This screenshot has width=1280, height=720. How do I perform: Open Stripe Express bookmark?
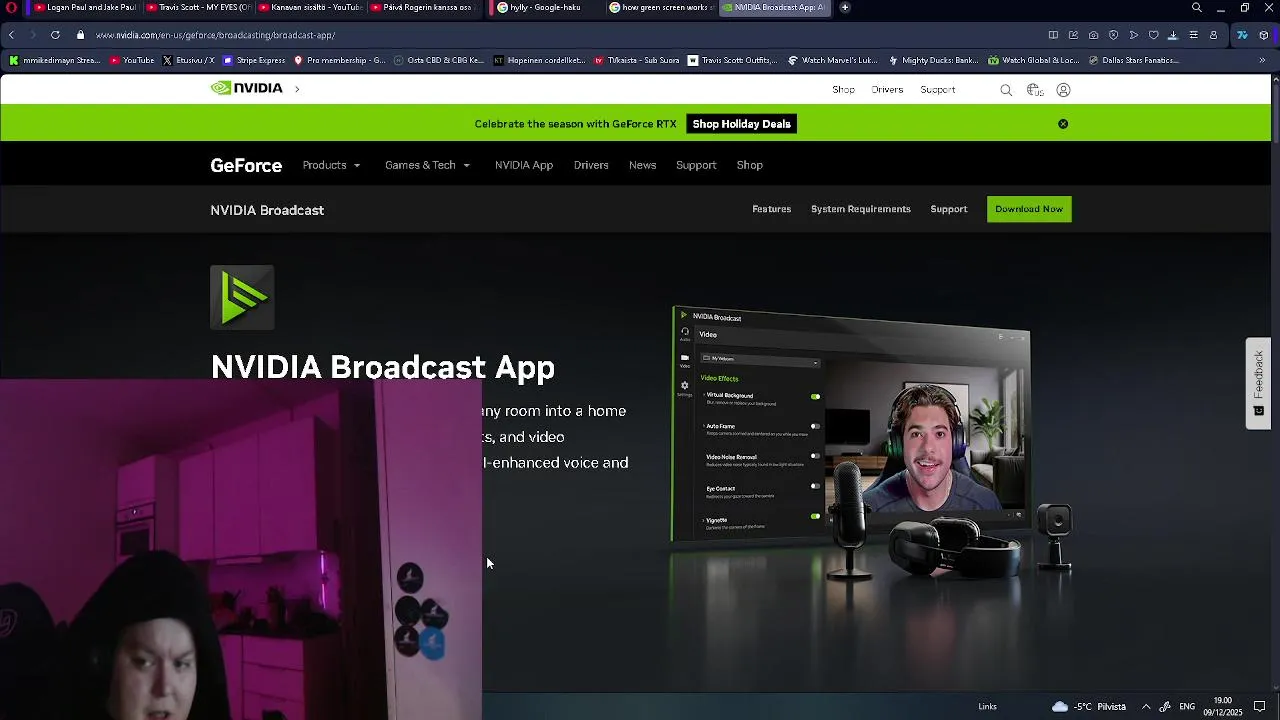click(x=254, y=60)
